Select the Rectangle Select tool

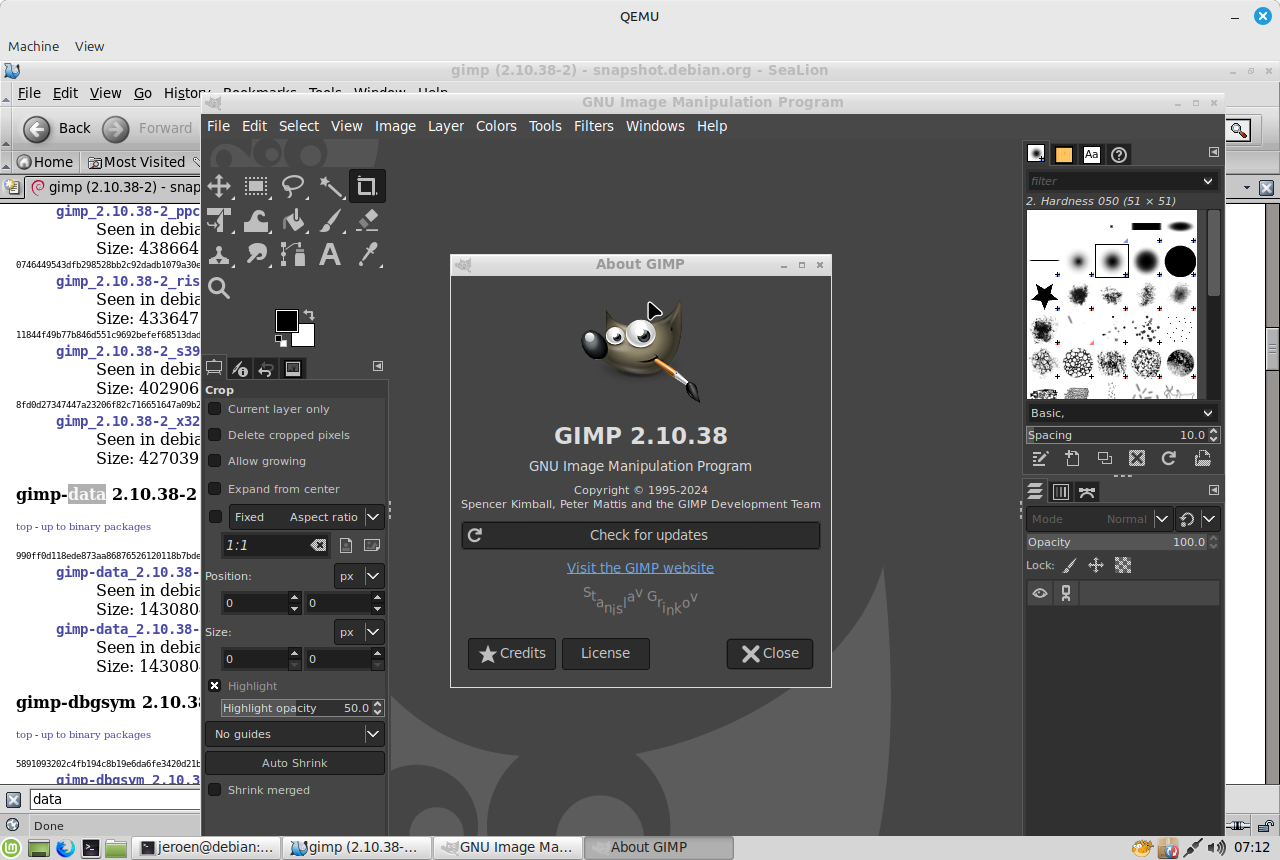tap(256, 186)
